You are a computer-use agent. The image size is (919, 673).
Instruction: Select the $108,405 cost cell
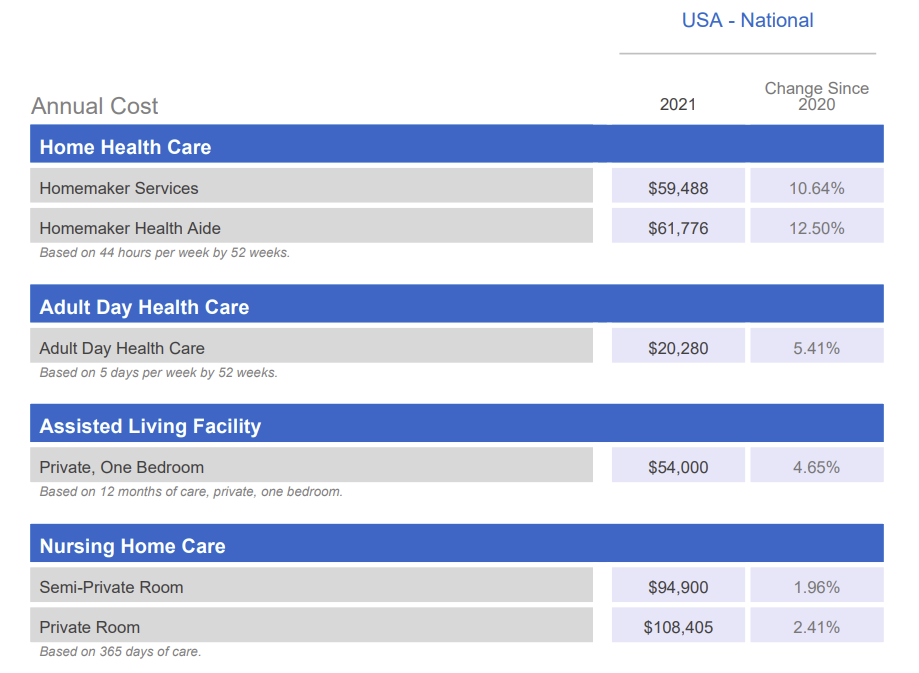tap(678, 624)
